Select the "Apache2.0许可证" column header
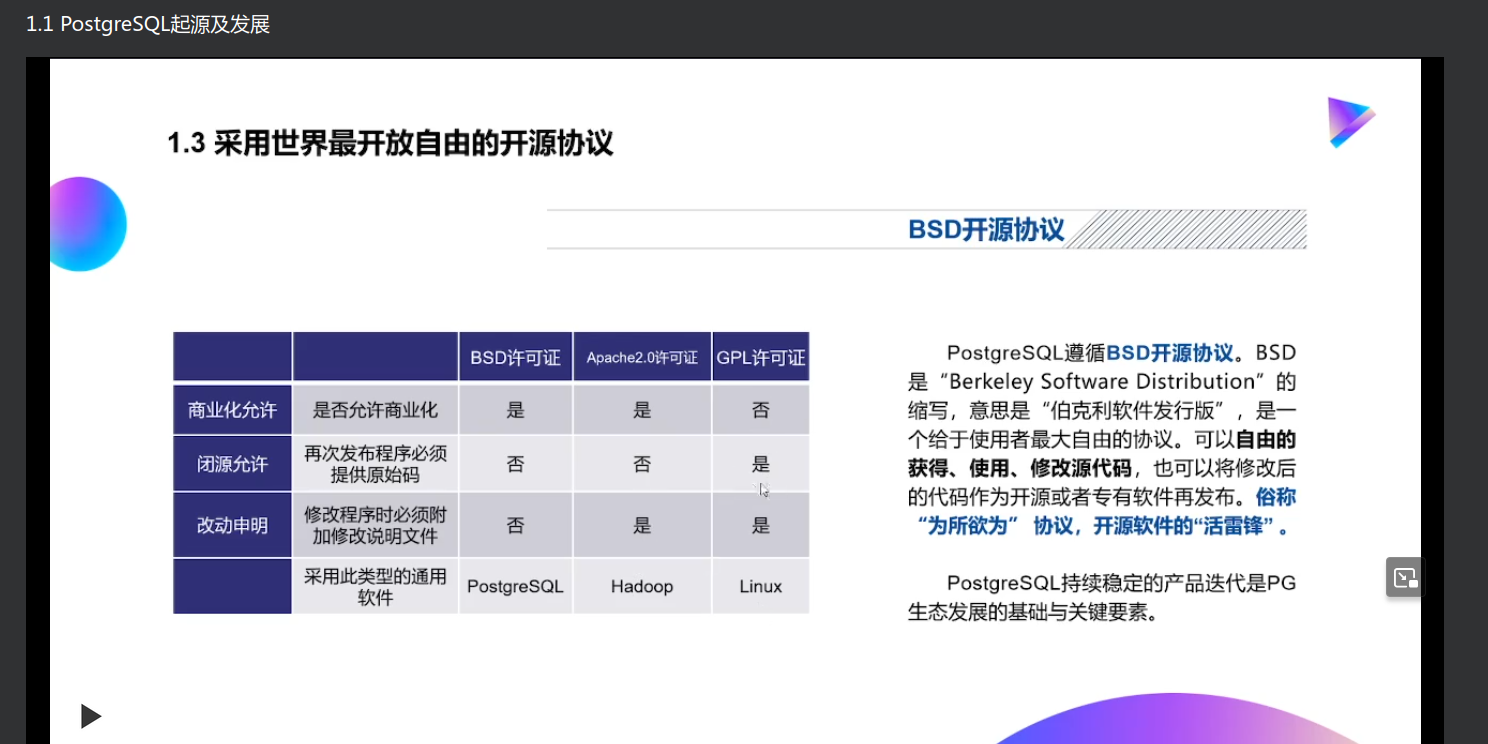This screenshot has height=744, width=1488. click(642, 357)
